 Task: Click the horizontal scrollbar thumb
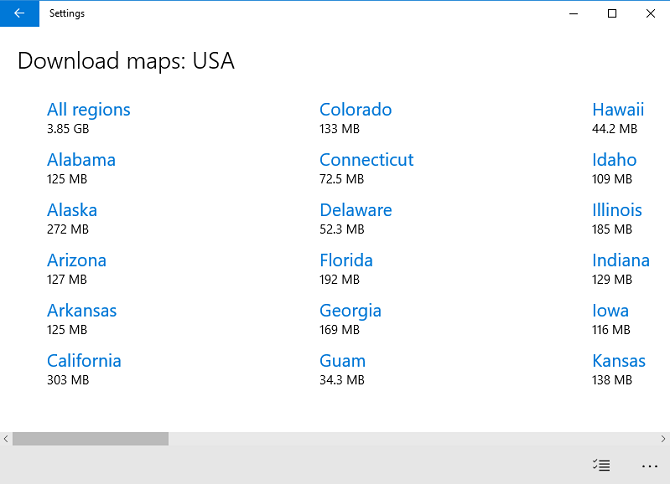click(91, 439)
